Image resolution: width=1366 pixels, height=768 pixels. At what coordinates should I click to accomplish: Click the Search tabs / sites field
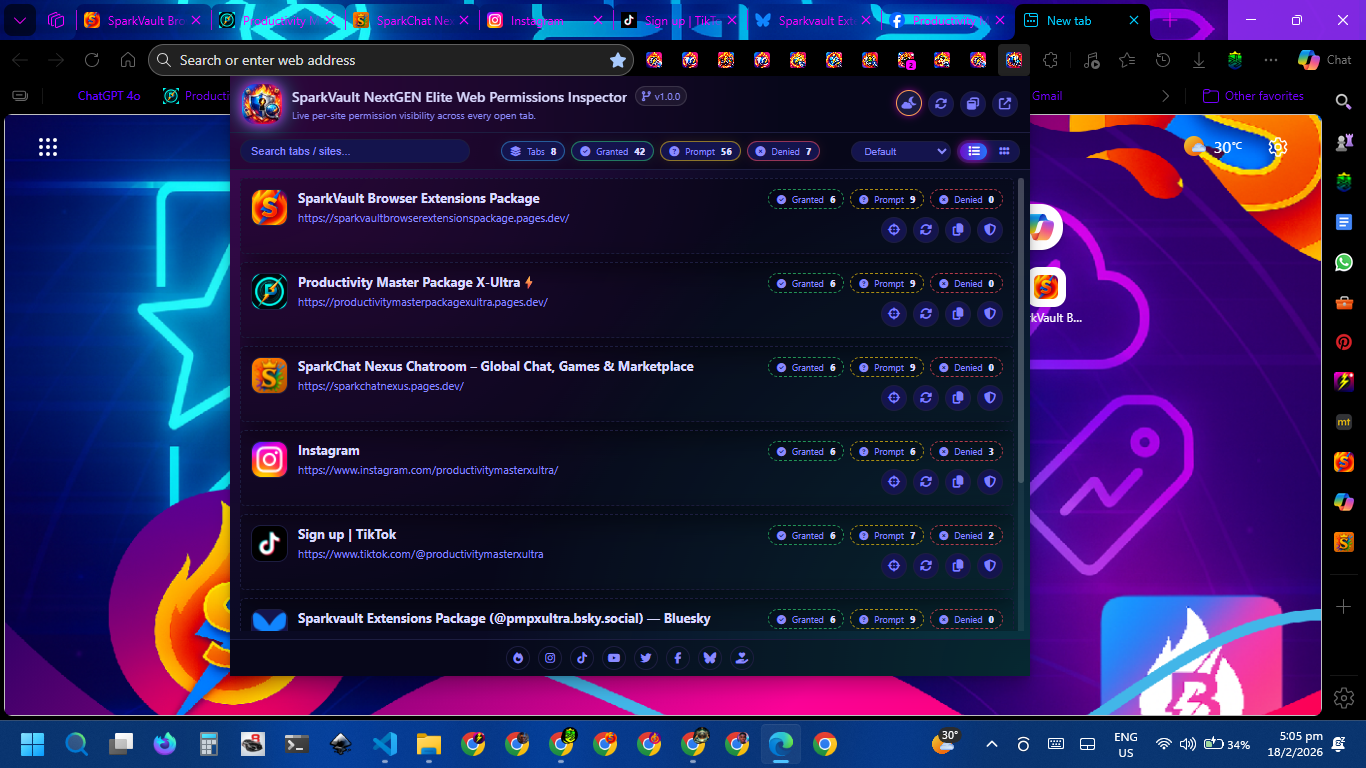(355, 151)
